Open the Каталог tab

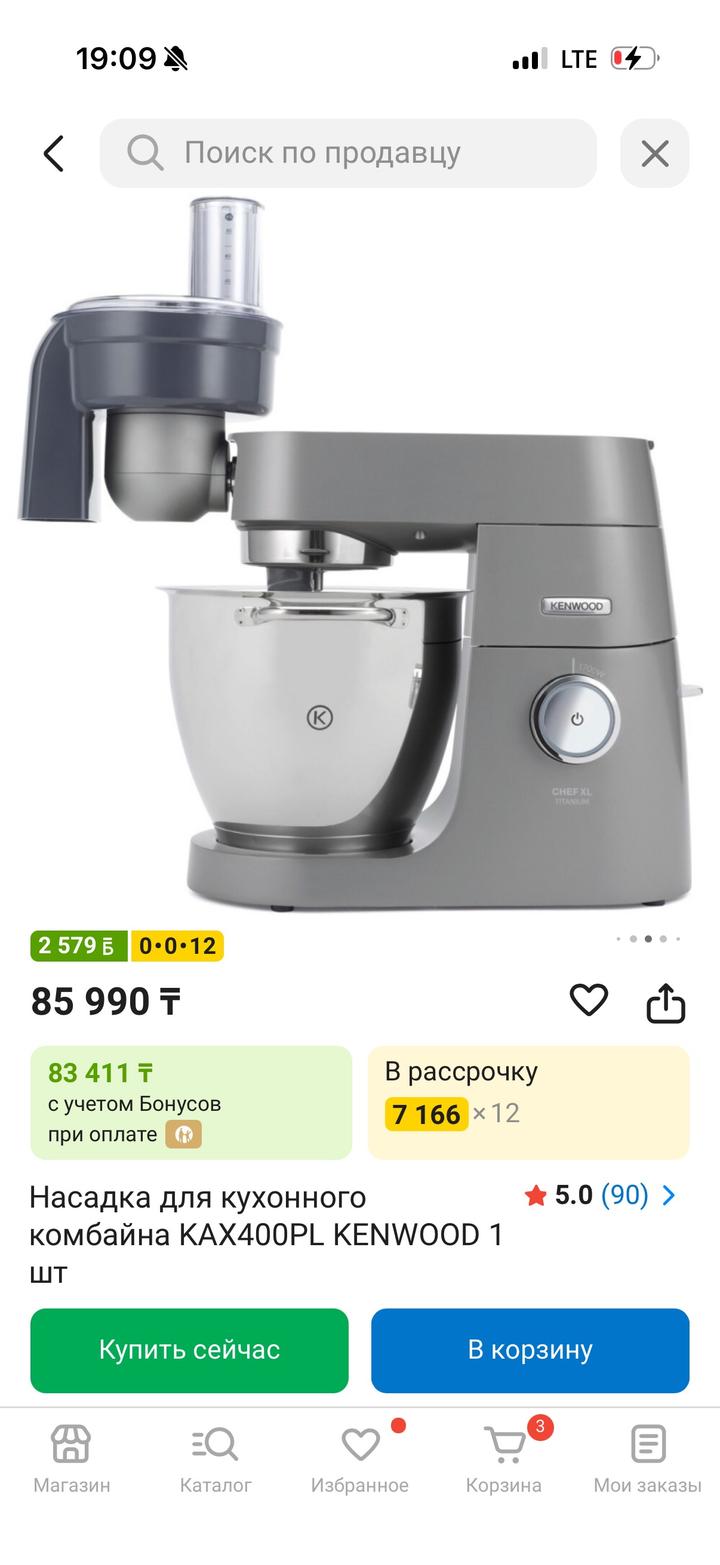215,1460
